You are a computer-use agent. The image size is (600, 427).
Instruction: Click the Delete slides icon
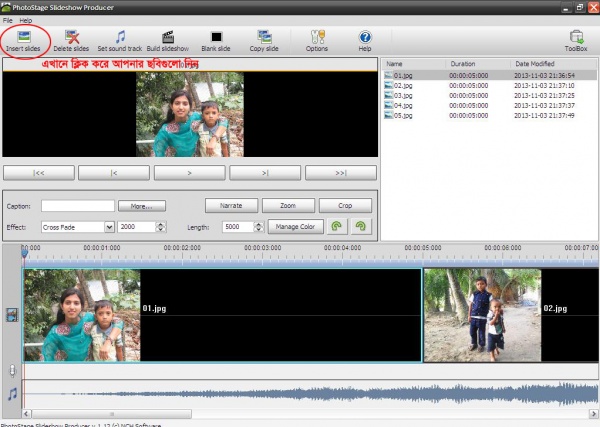(x=71, y=37)
